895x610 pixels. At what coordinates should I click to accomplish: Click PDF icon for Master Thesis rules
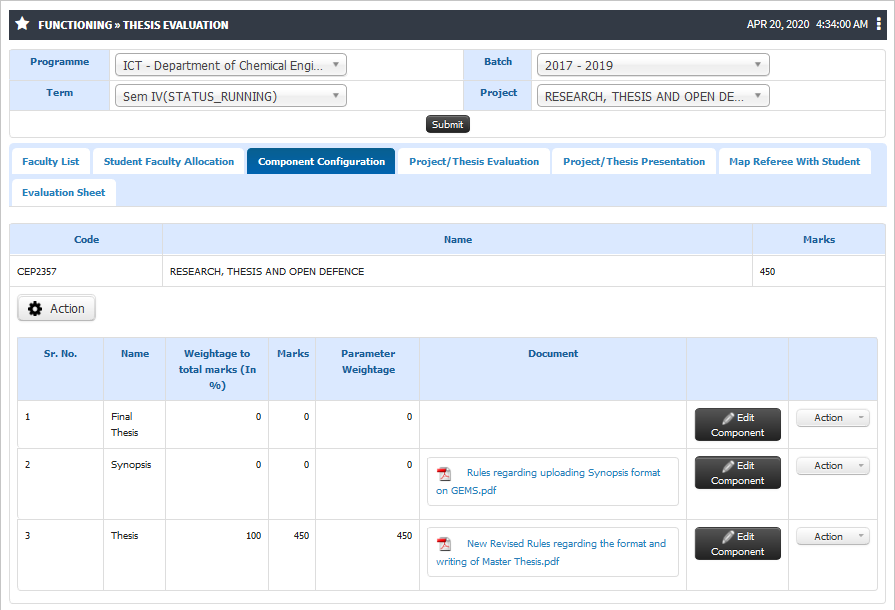pos(444,544)
